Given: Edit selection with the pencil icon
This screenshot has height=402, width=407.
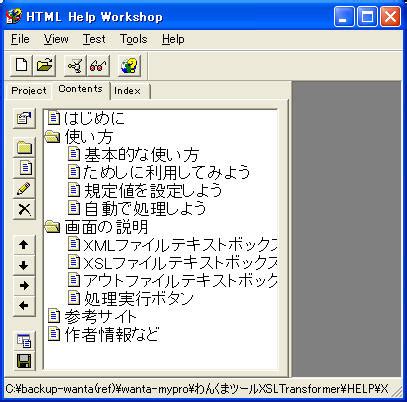Looking at the screenshot, I should click(24, 188).
